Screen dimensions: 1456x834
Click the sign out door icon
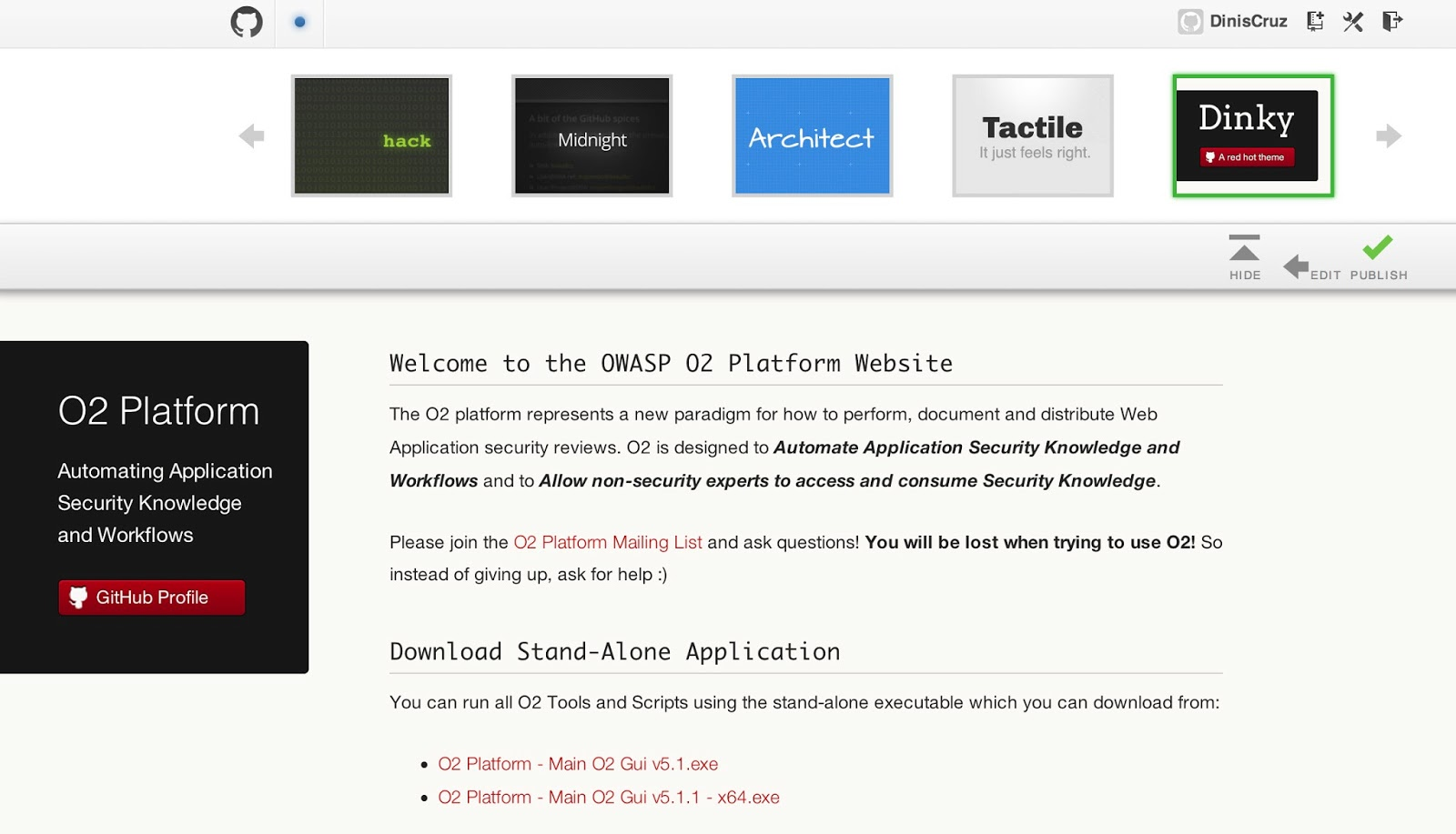pyautogui.click(x=1392, y=21)
